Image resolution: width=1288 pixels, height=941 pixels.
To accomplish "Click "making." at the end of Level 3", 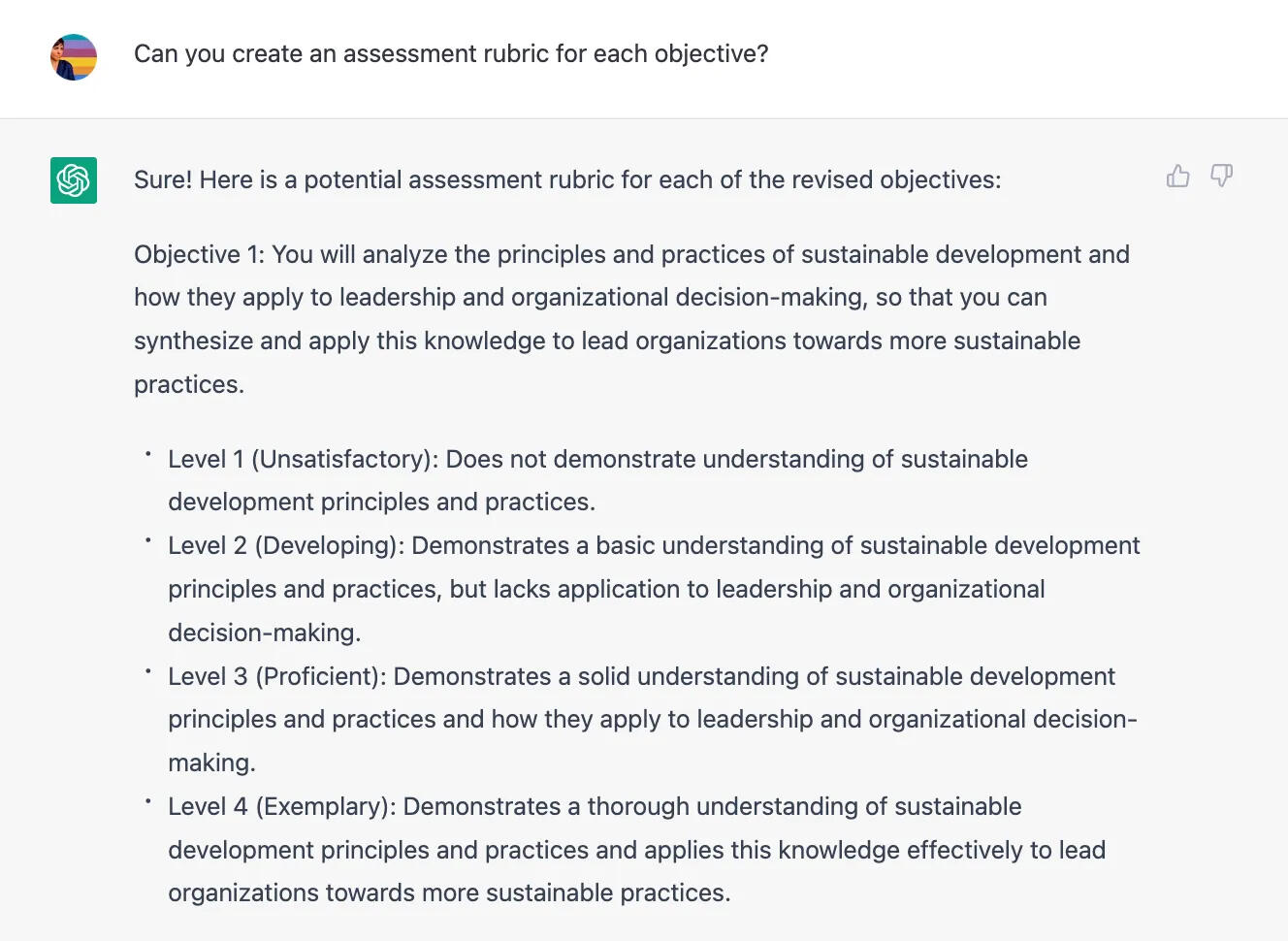I will click(x=211, y=763).
